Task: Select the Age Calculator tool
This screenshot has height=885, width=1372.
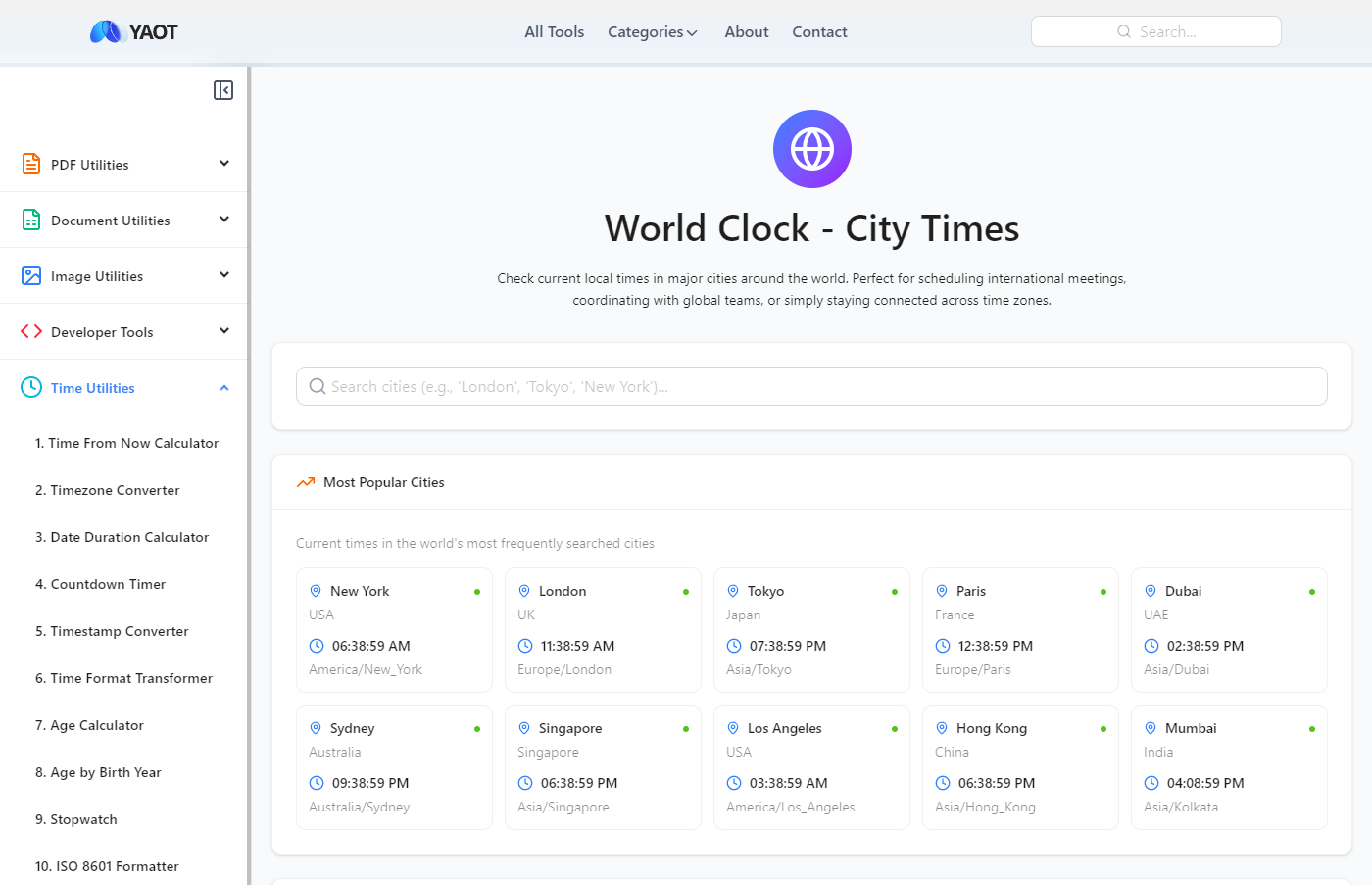Action: 89,725
